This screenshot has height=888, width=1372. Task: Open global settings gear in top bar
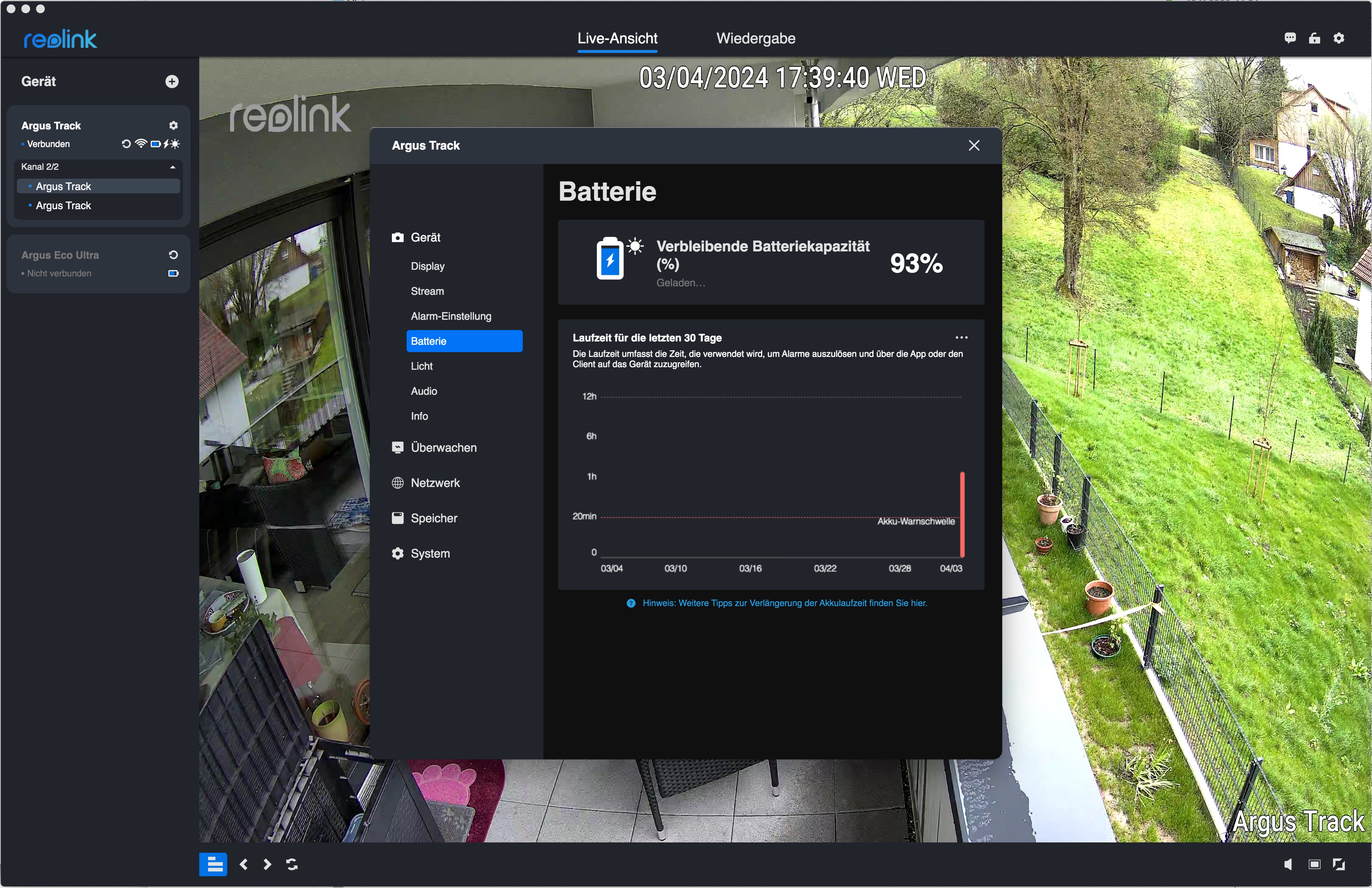1339,38
